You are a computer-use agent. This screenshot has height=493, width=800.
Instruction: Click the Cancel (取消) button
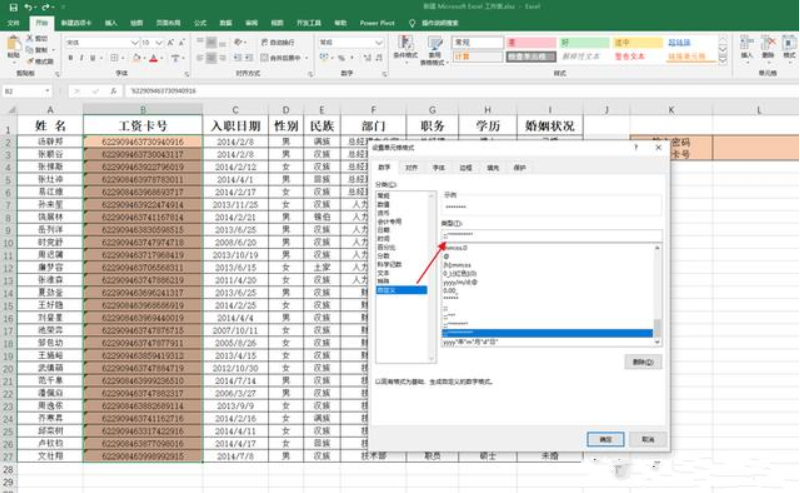(x=647, y=439)
